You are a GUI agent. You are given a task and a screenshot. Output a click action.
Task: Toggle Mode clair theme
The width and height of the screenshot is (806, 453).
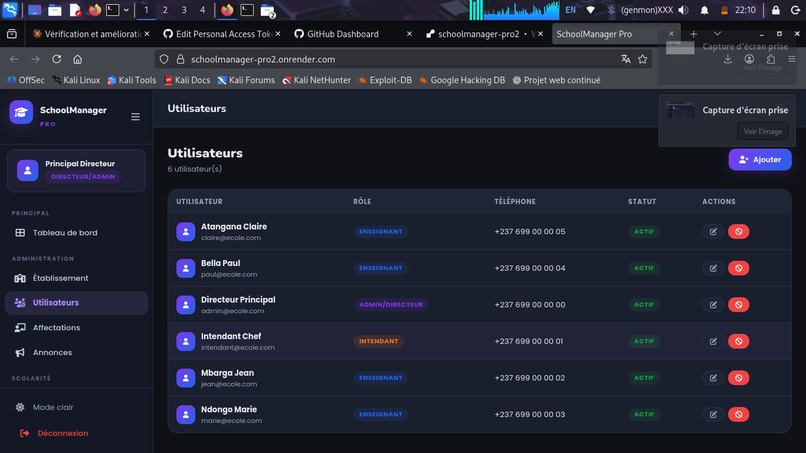click(x=76, y=407)
